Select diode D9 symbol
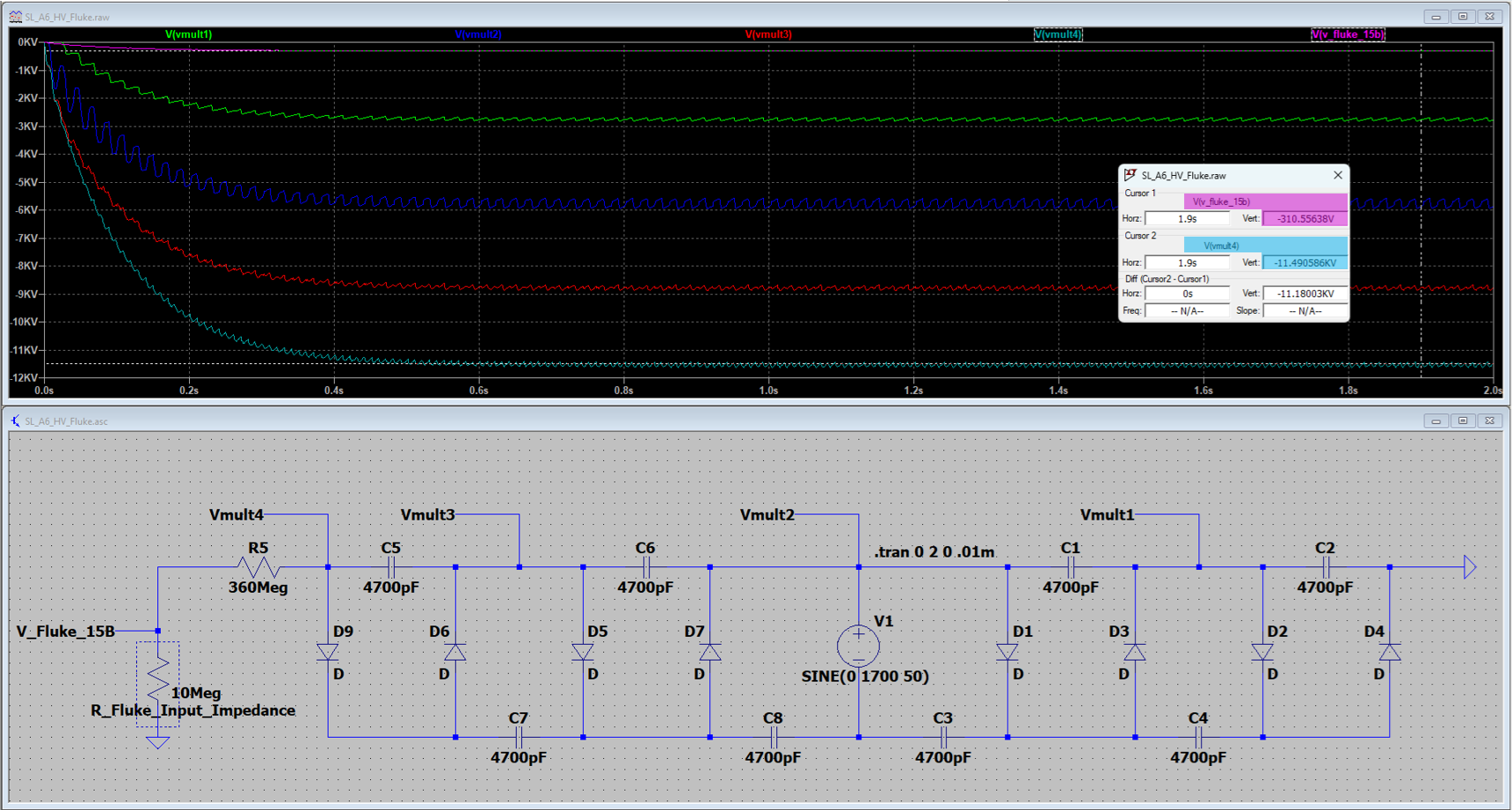Viewport: 1512px width, 810px height. [328, 652]
